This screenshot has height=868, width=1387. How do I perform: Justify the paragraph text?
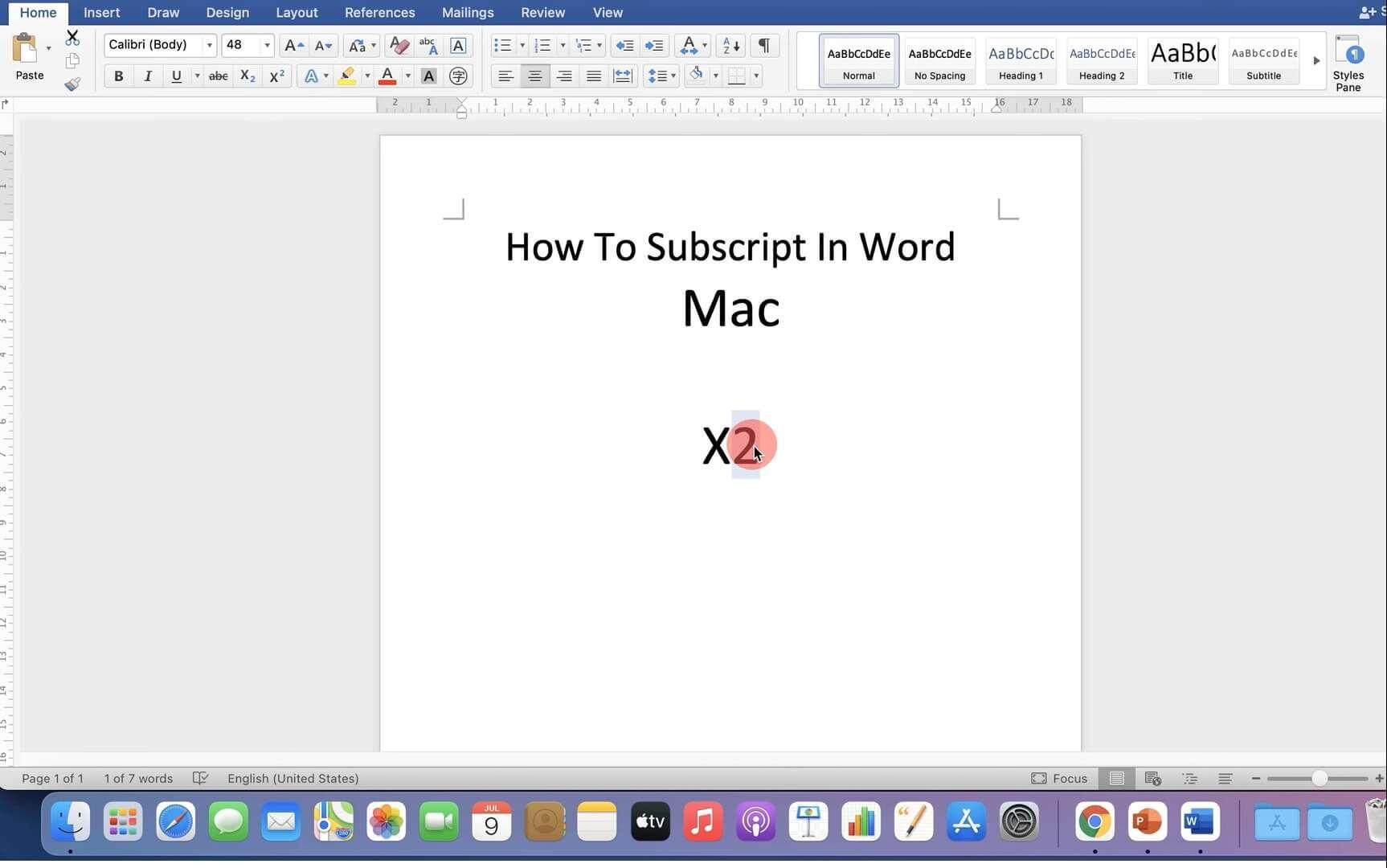coord(594,76)
